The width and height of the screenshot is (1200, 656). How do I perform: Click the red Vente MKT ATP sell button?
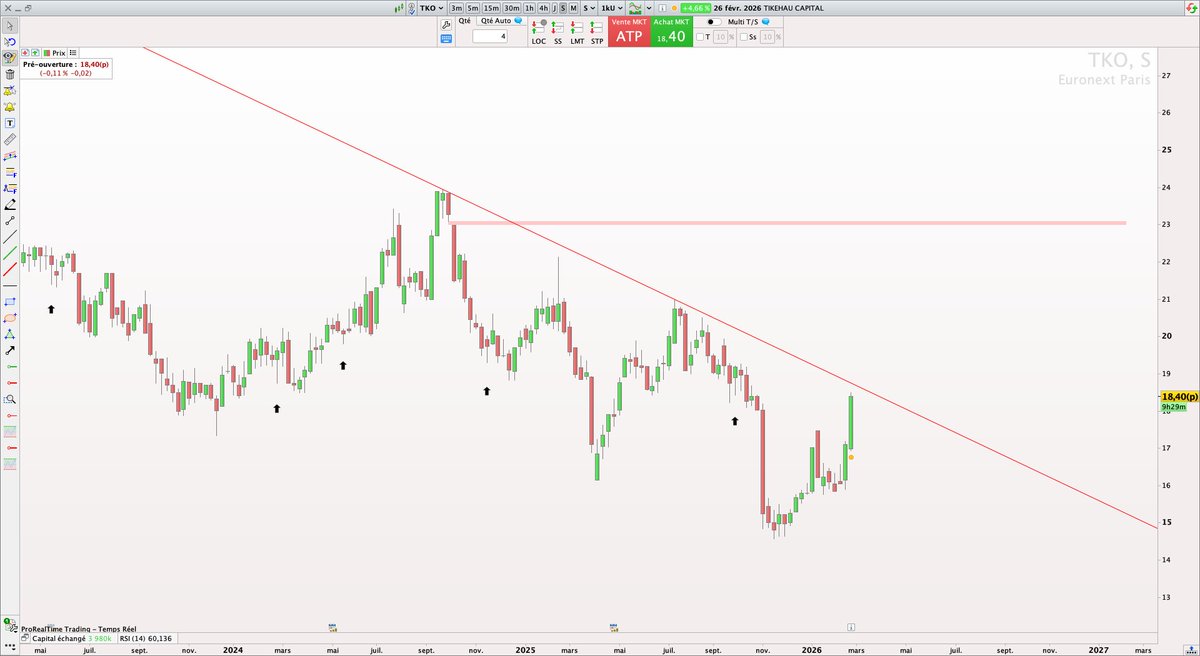click(x=630, y=32)
